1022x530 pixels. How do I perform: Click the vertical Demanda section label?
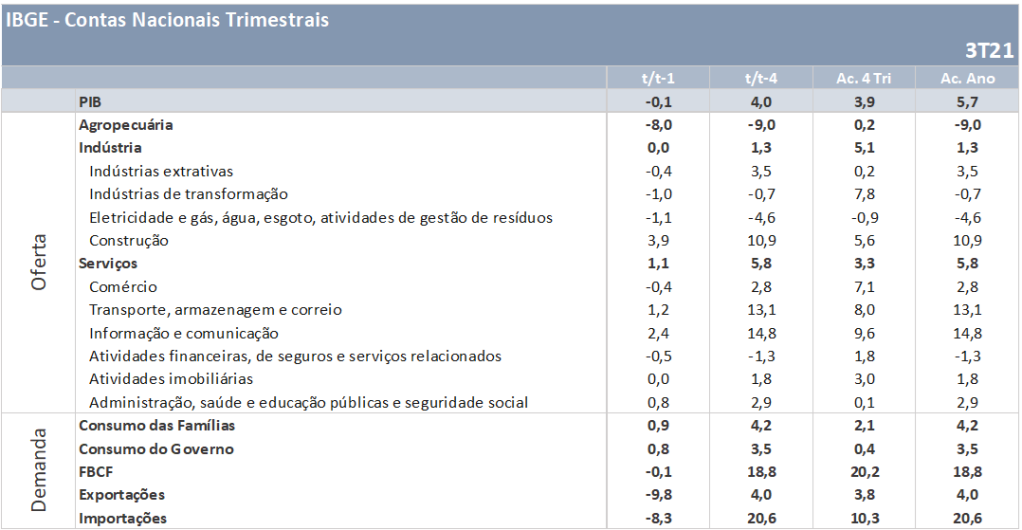[38, 470]
